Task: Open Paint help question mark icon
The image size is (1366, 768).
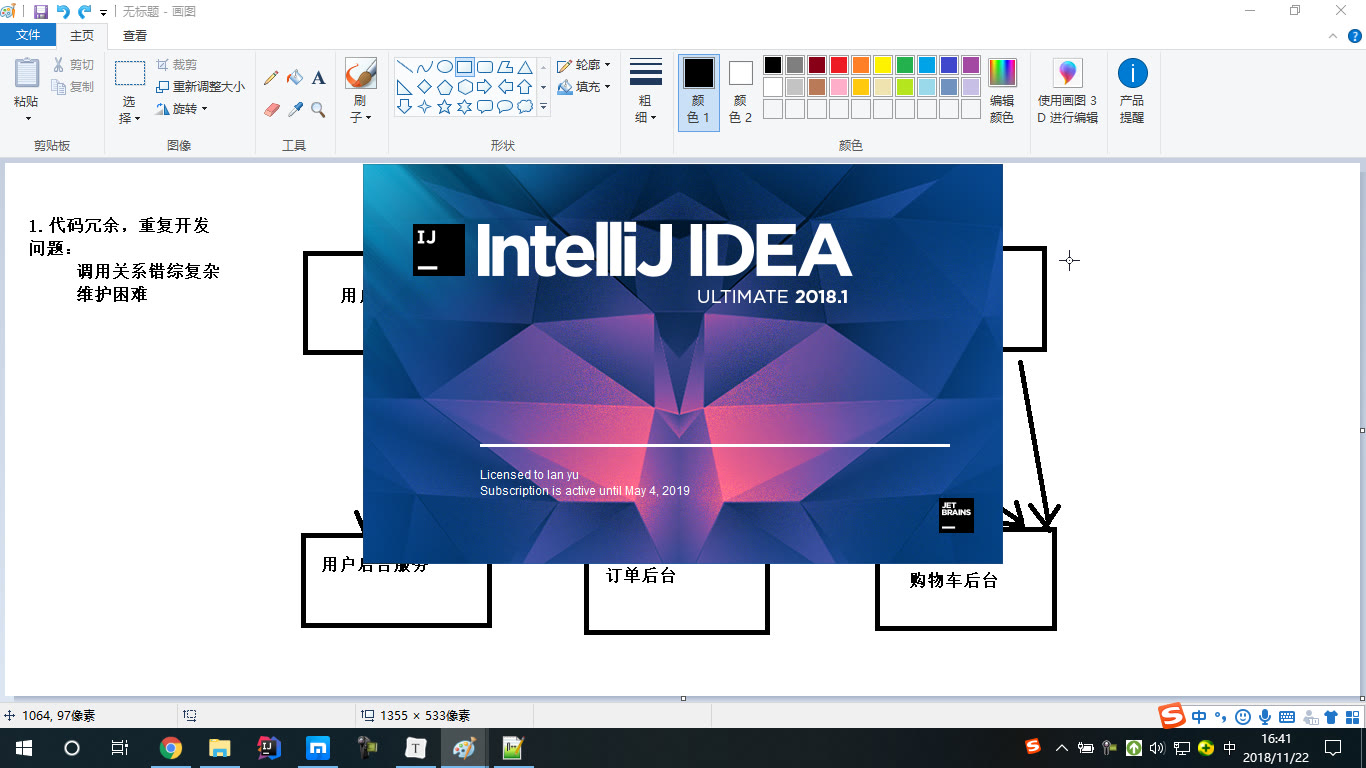Action: [1355, 35]
